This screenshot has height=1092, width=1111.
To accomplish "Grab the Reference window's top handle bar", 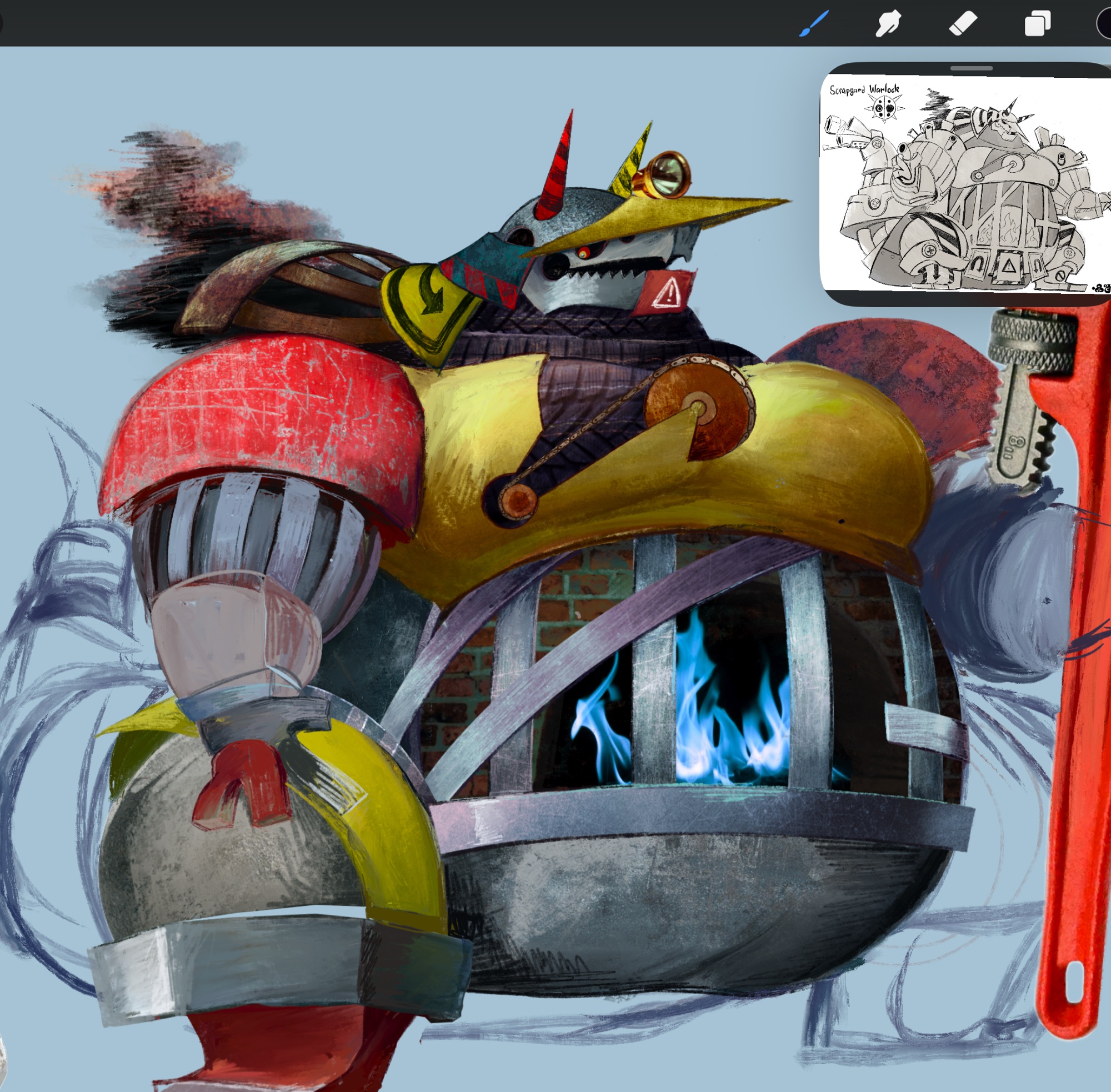I will point(971,68).
